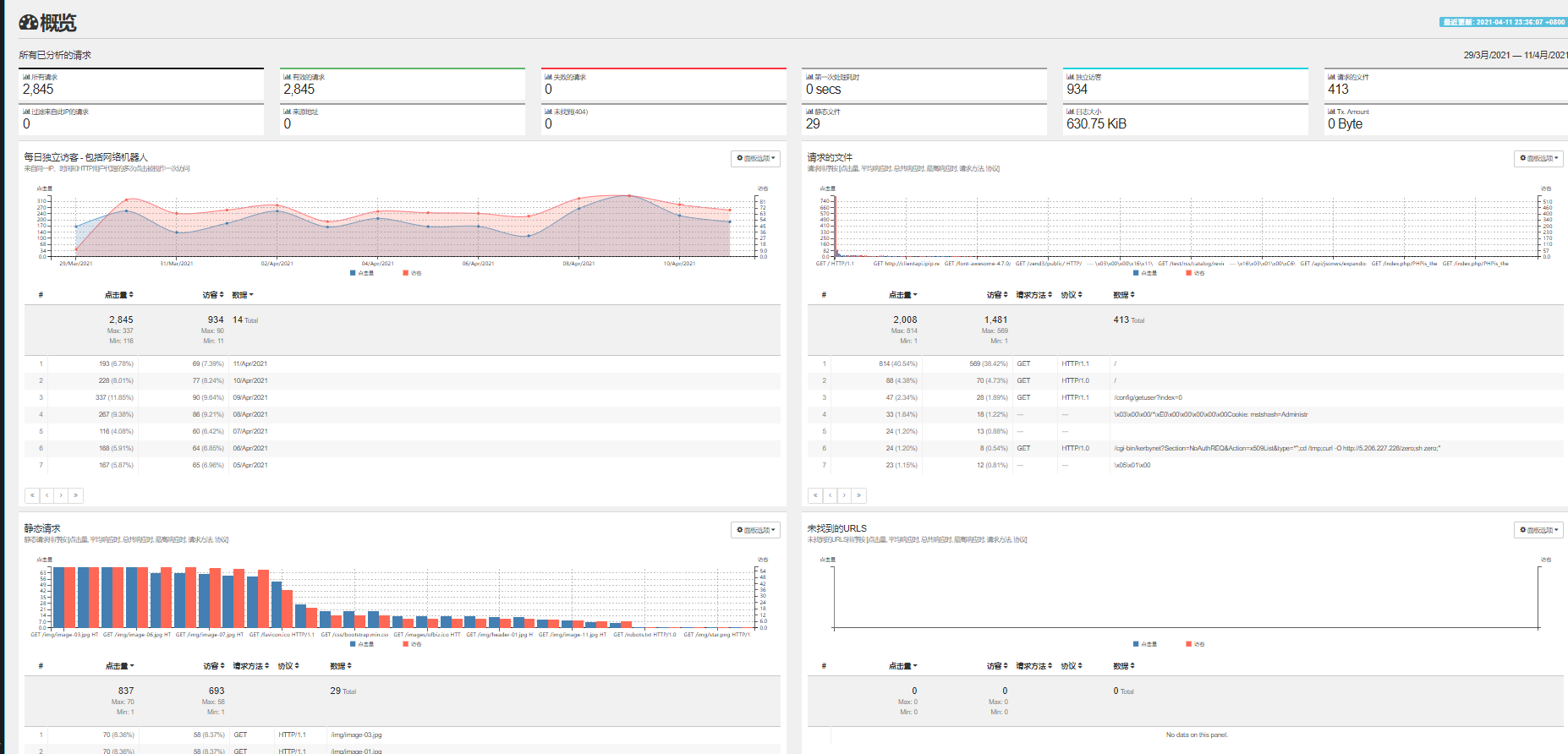Open 面板选项 dropdown in 每日独立访客 panel

[x=755, y=158]
